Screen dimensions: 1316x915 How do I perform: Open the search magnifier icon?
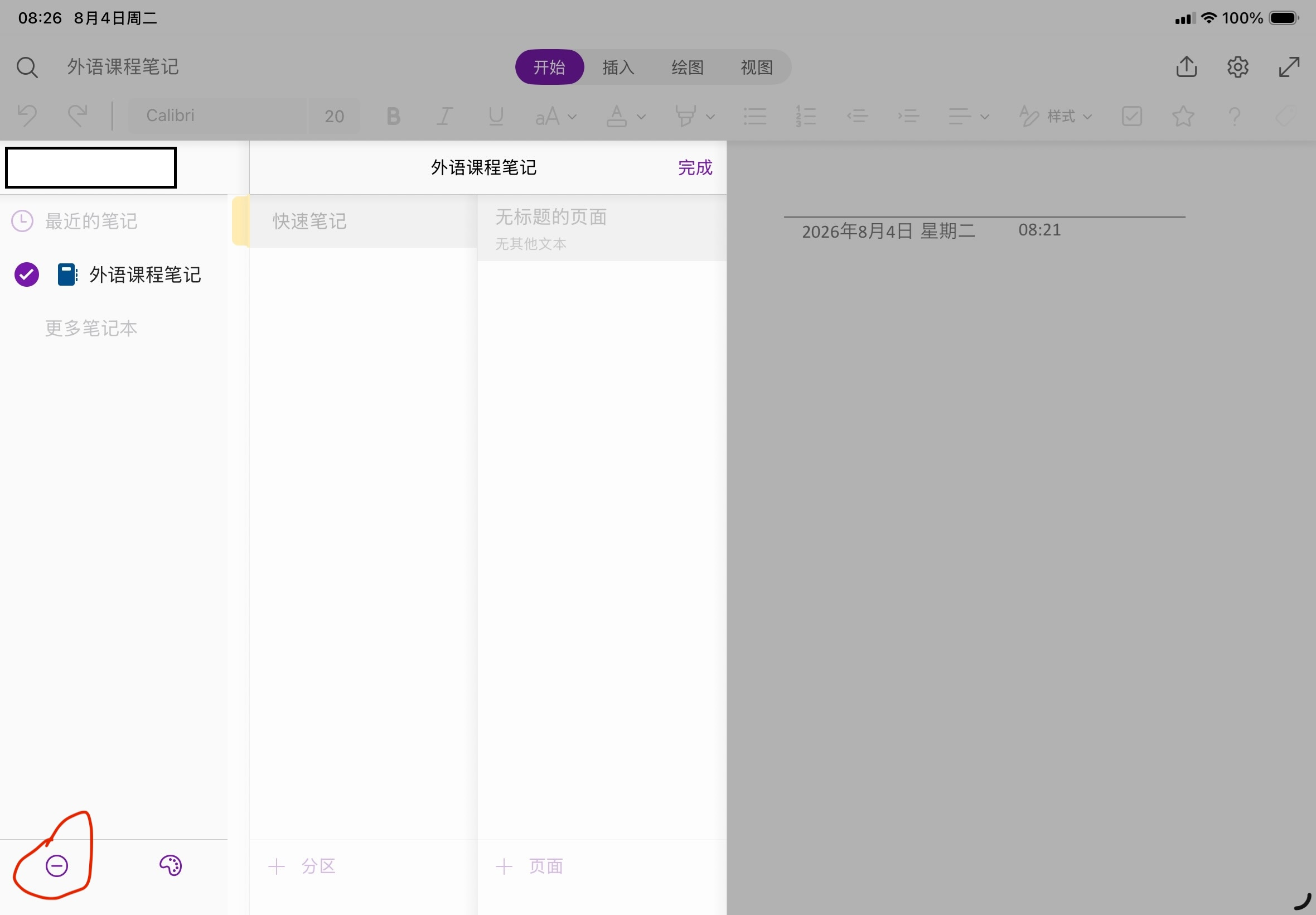27,67
